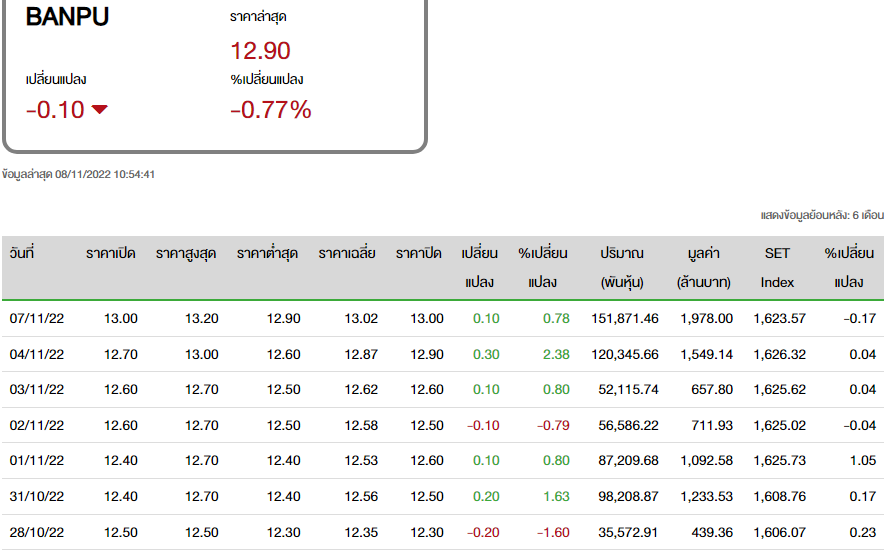Click trade value 711.93
The image size is (888, 555).
click(712, 425)
